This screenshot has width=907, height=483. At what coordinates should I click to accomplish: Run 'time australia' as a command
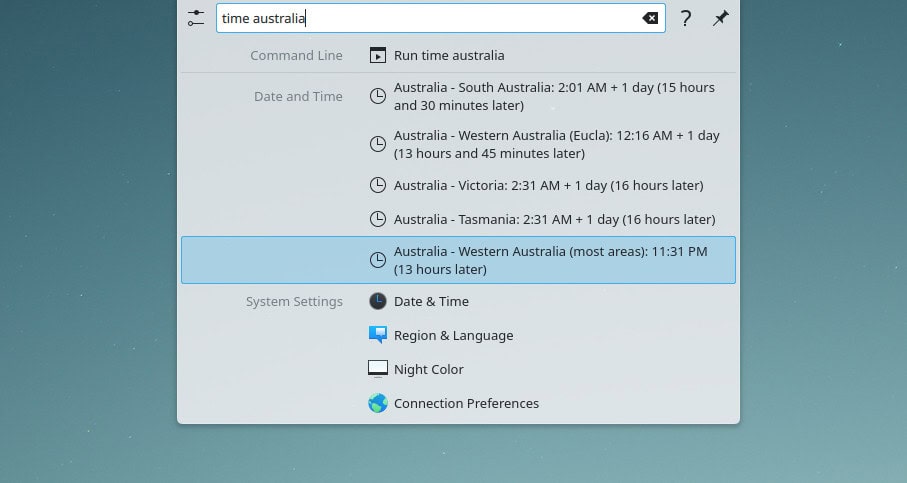click(449, 56)
